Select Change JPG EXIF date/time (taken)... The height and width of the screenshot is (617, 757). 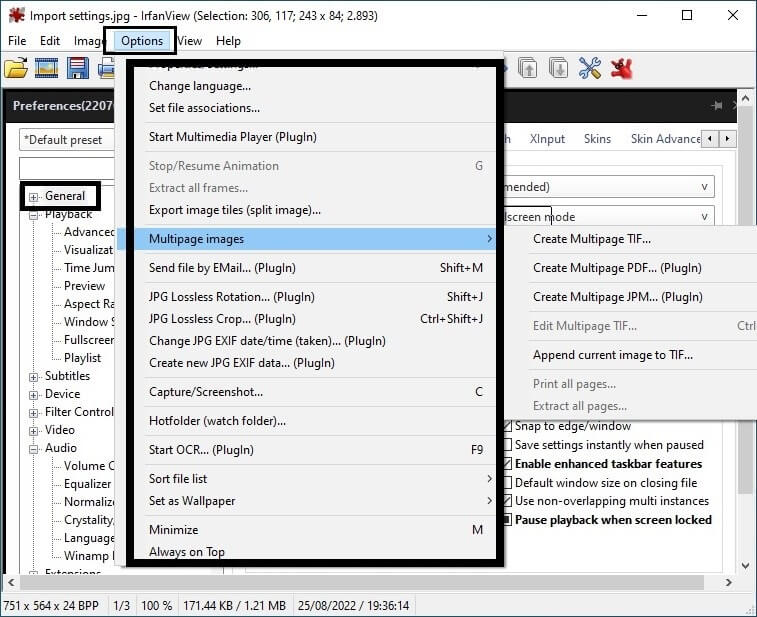coord(315,341)
